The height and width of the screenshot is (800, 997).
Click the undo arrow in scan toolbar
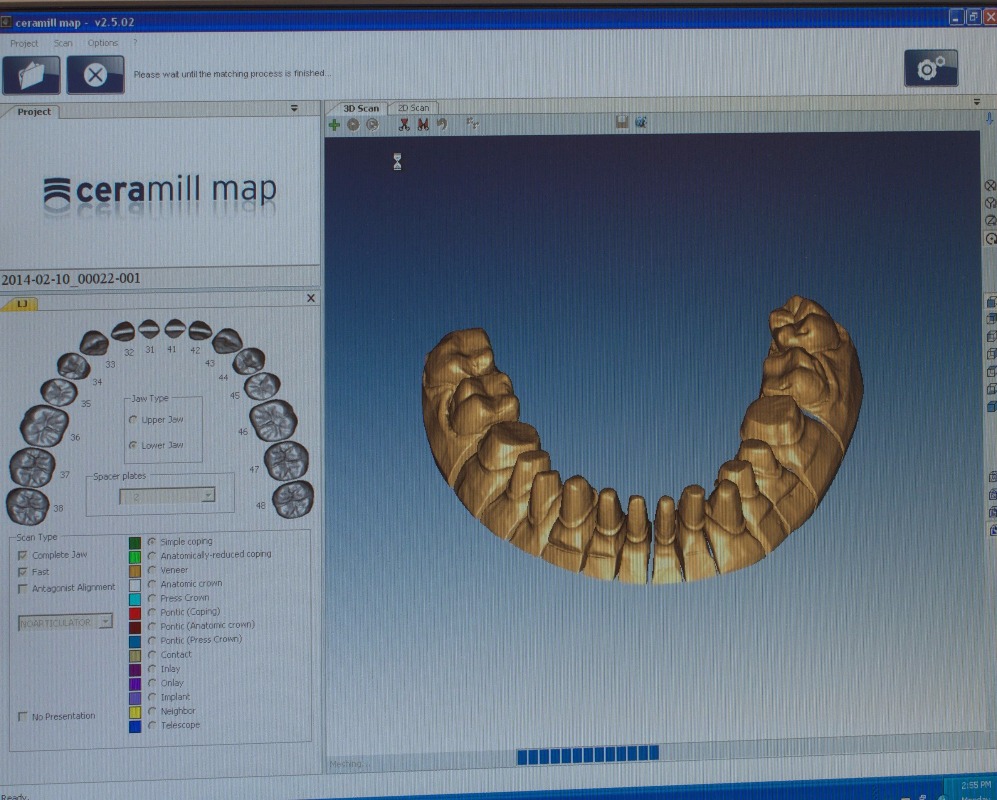click(x=442, y=125)
